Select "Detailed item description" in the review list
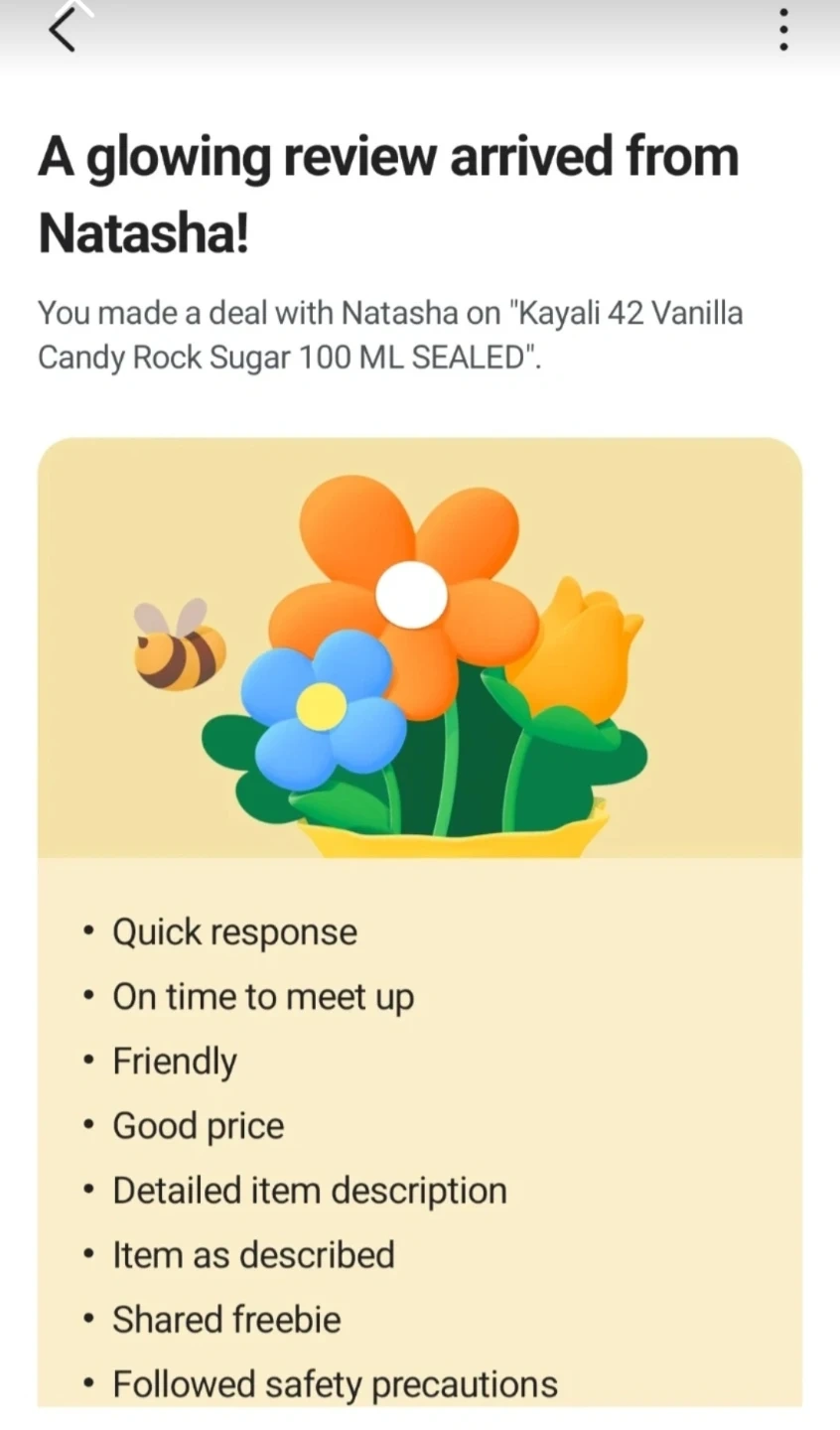 tap(310, 1191)
